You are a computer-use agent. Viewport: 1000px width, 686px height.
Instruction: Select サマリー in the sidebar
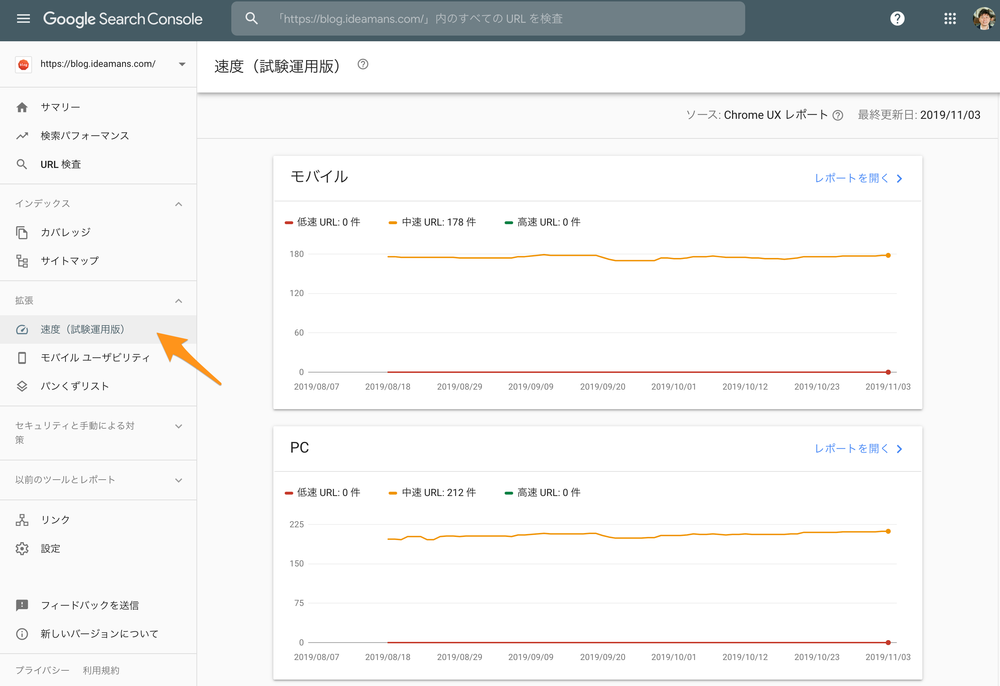coord(60,107)
